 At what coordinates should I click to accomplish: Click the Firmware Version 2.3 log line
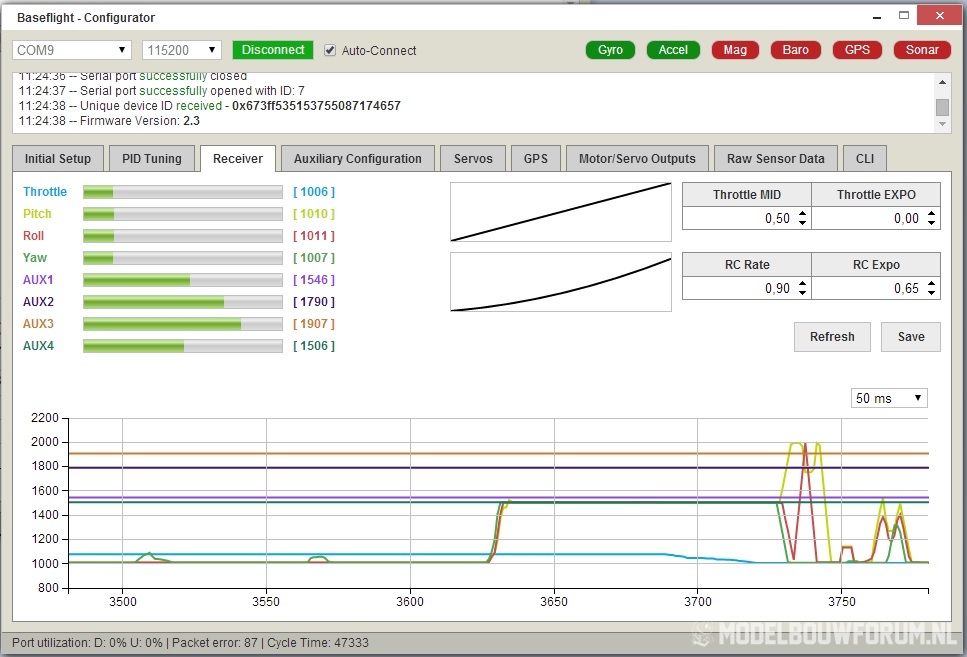(x=109, y=121)
